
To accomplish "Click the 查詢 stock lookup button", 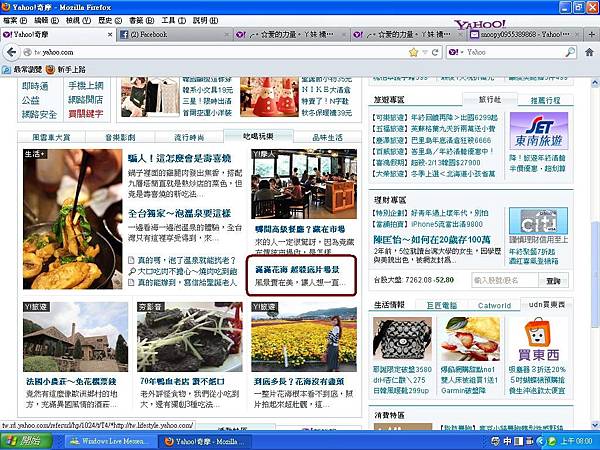I will [x=553, y=280].
